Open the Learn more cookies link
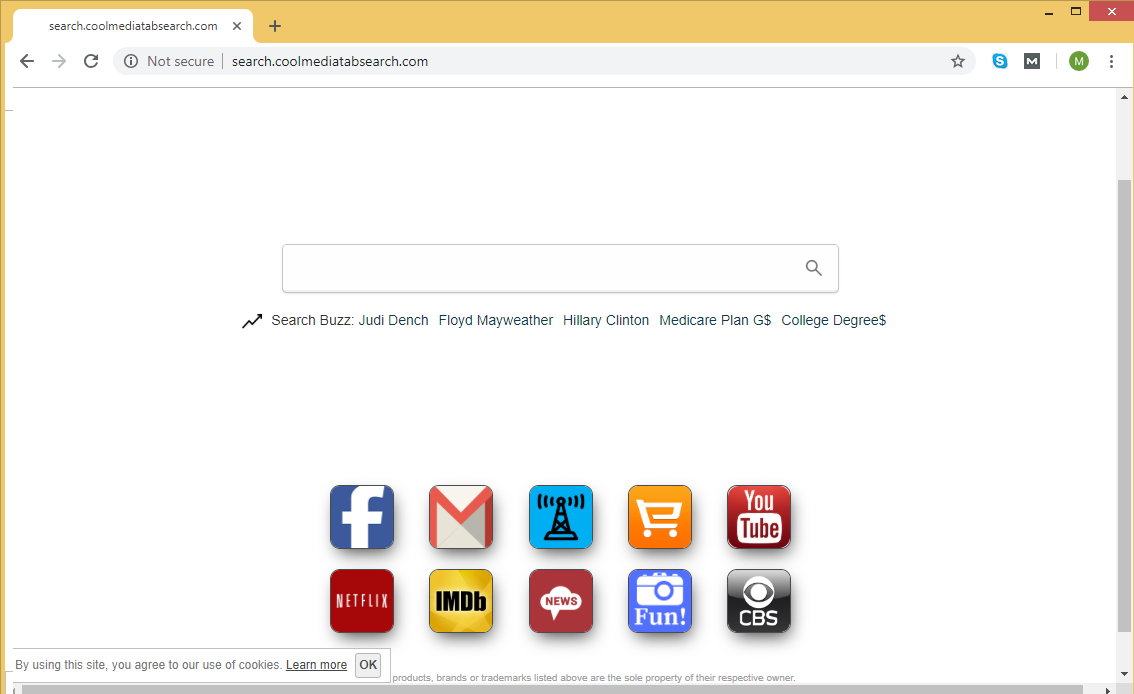1134x694 pixels. (316, 665)
